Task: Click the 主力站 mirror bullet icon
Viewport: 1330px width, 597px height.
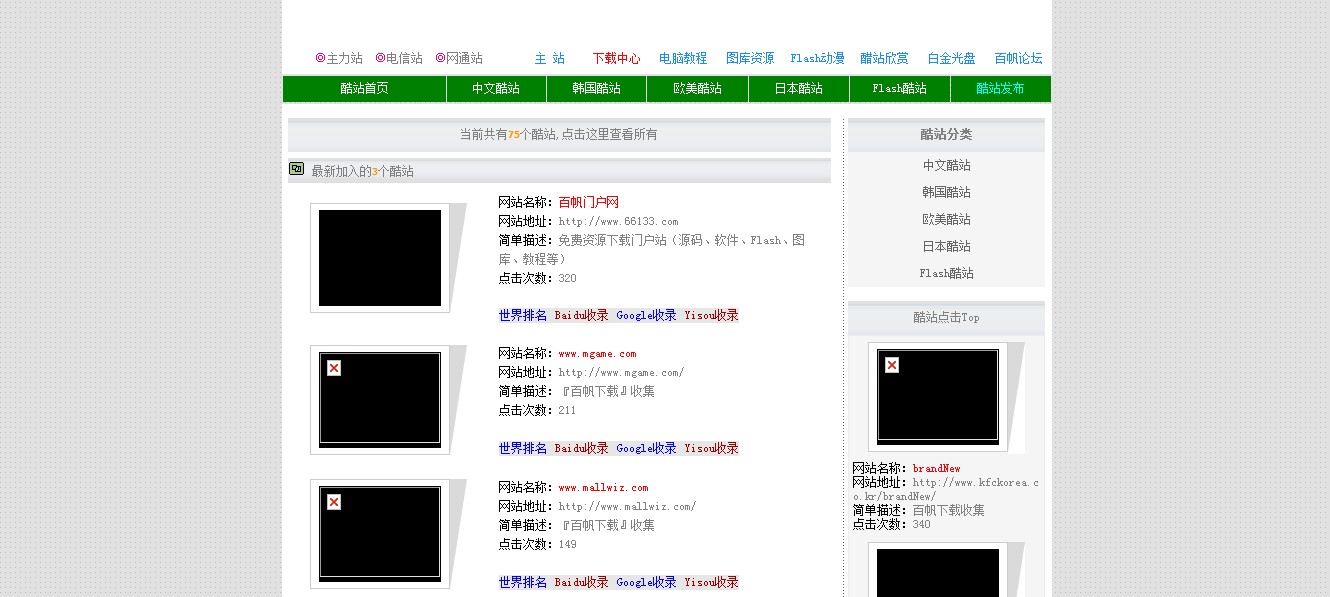Action: pyautogui.click(x=320, y=58)
